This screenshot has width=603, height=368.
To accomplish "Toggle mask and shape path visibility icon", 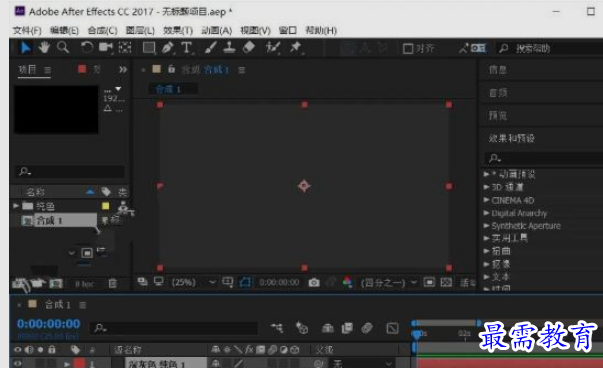I will coord(245,282).
